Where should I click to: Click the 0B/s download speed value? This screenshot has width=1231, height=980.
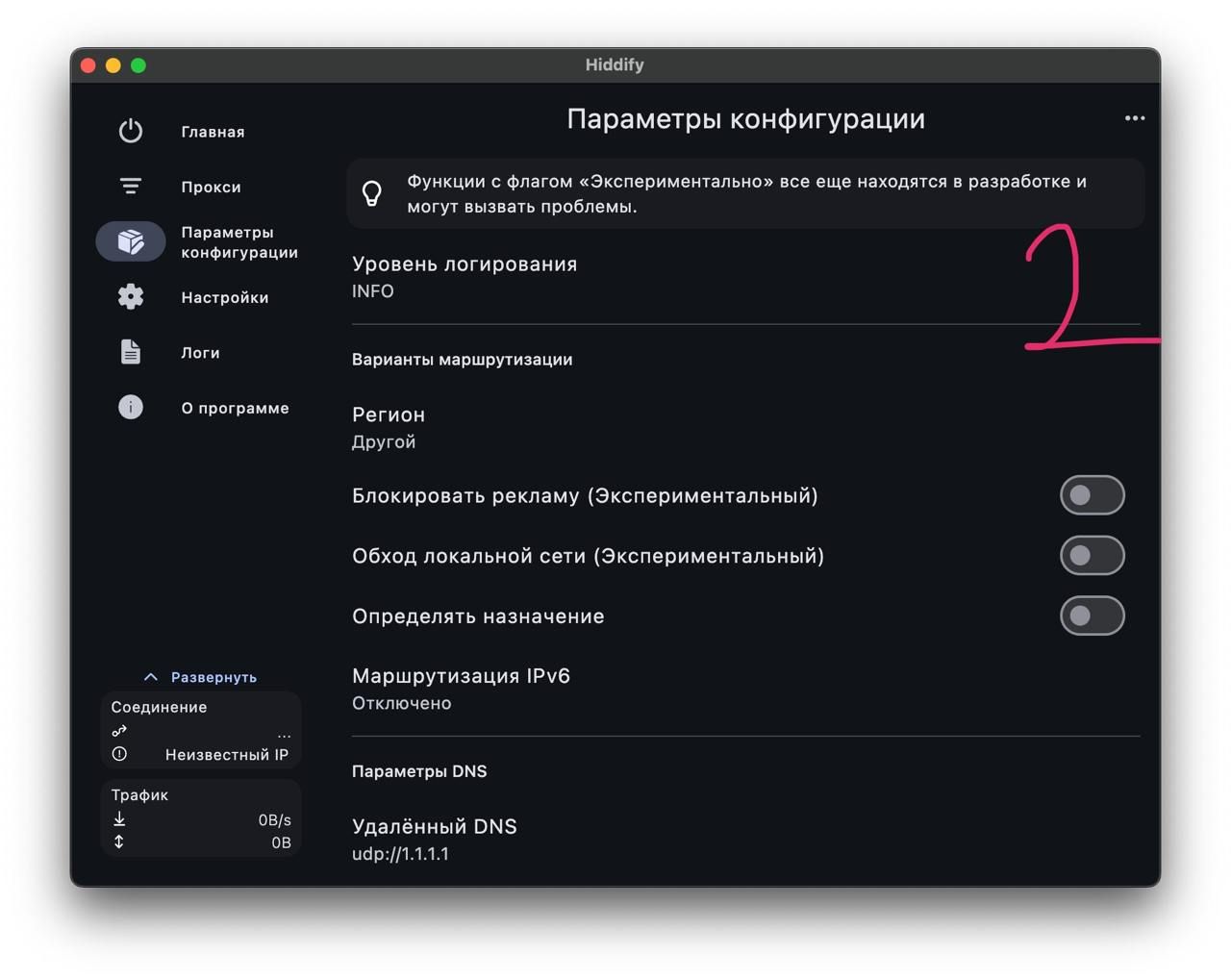274,820
